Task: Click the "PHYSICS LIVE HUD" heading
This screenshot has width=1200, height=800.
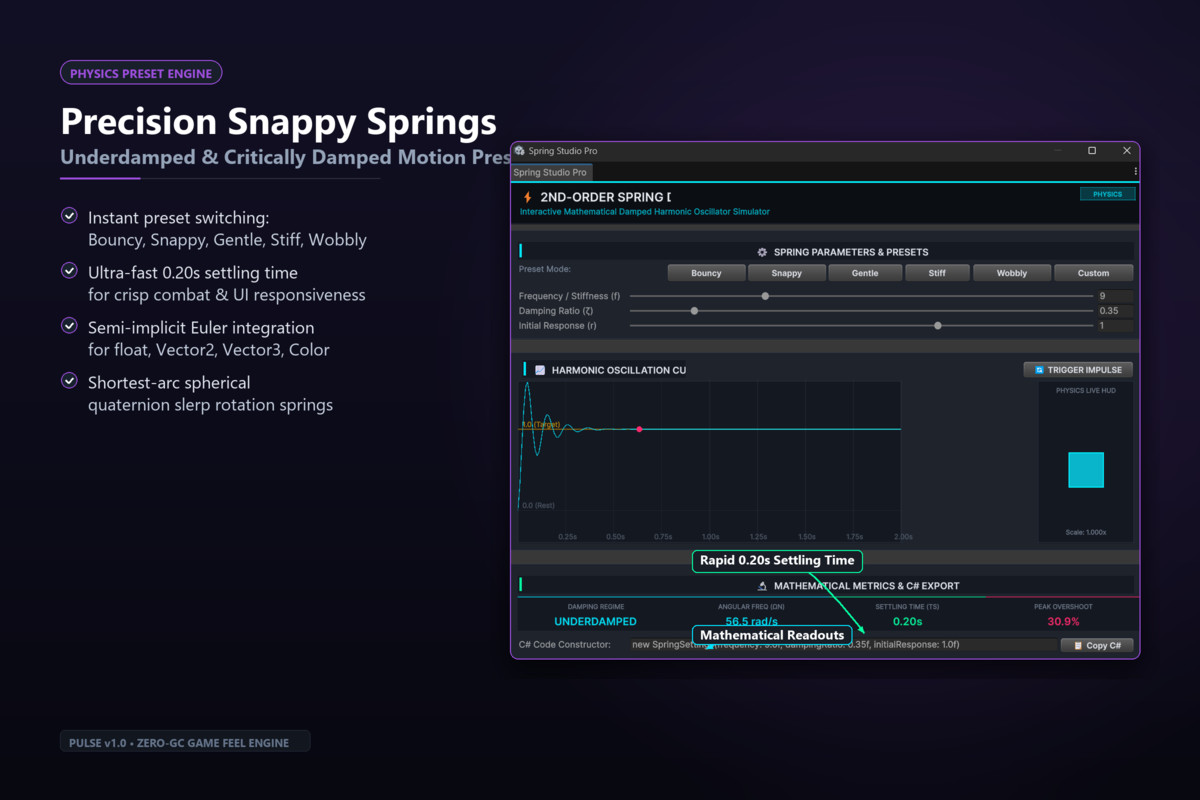Action: pos(1086,390)
